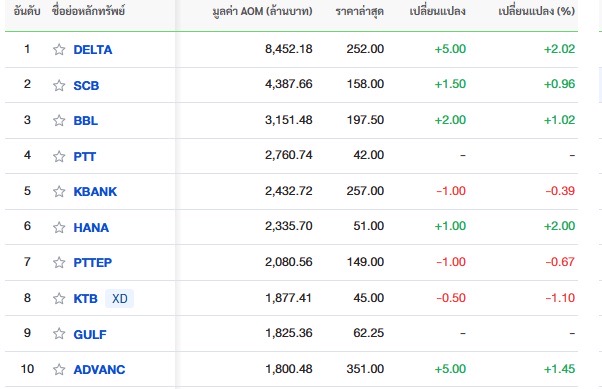Sort by เปลี่ยนแปลง (%) column header
This screenshot has height=389, width=602.
coord(536,11)
